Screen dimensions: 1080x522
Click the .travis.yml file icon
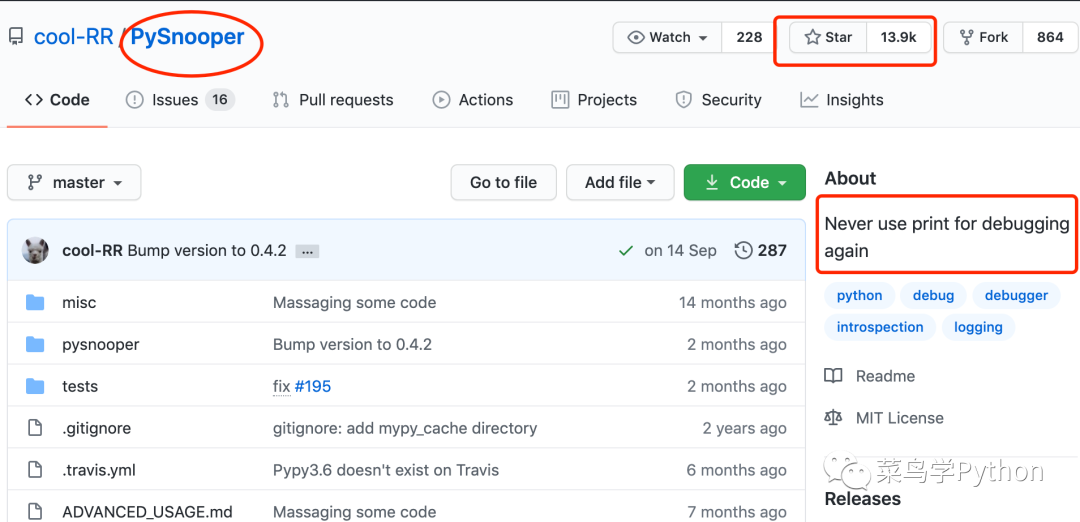click(34, 470)
